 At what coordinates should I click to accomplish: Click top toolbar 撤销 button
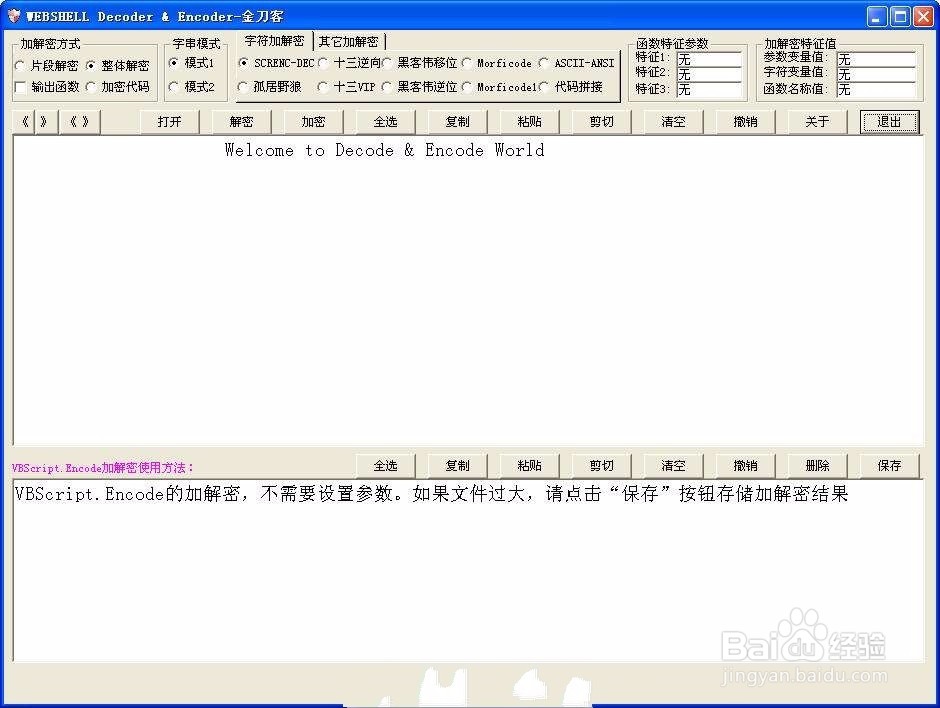point(745,122)
